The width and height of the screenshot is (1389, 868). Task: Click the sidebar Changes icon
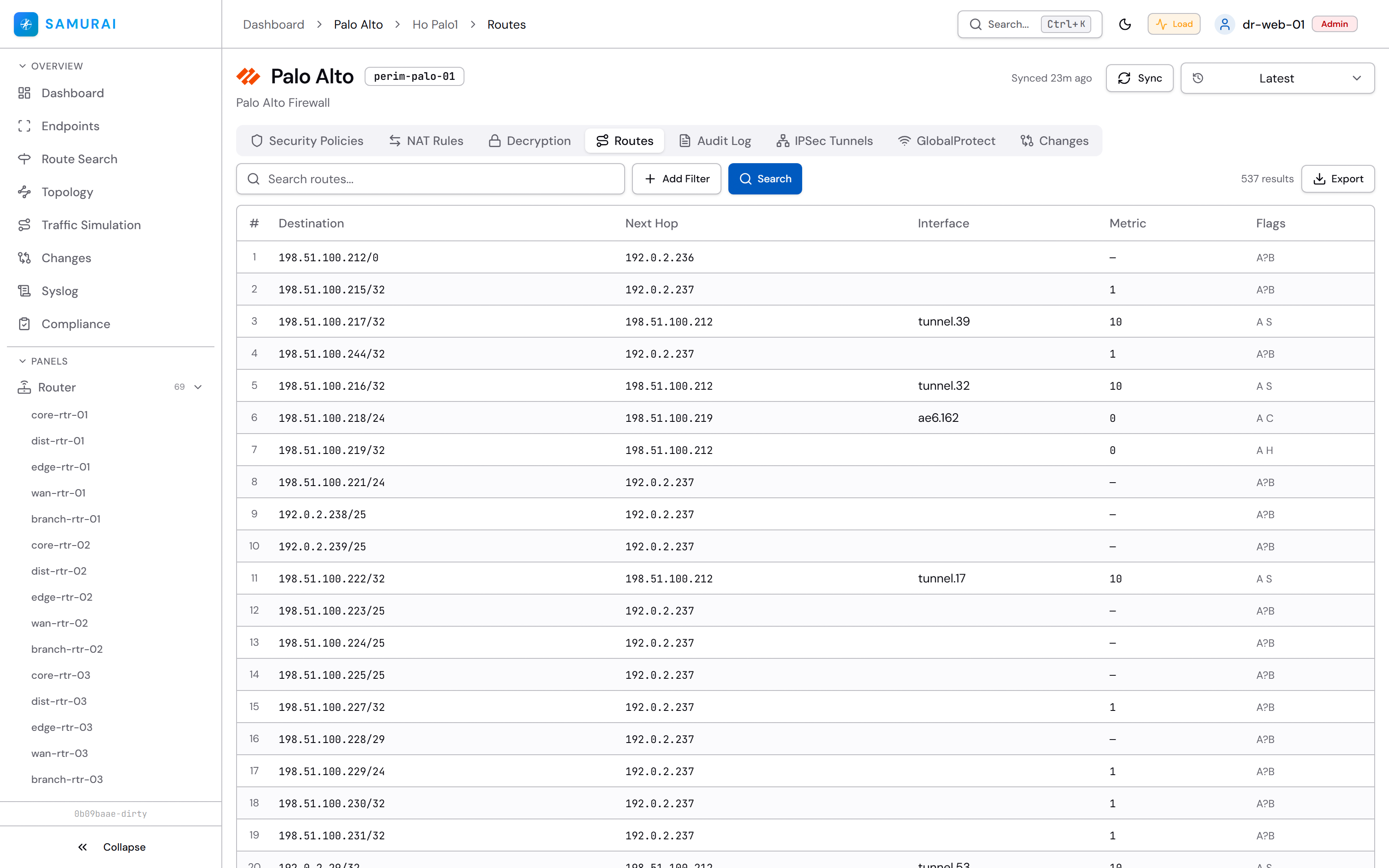pyautogui.click(x=24, y=258)
